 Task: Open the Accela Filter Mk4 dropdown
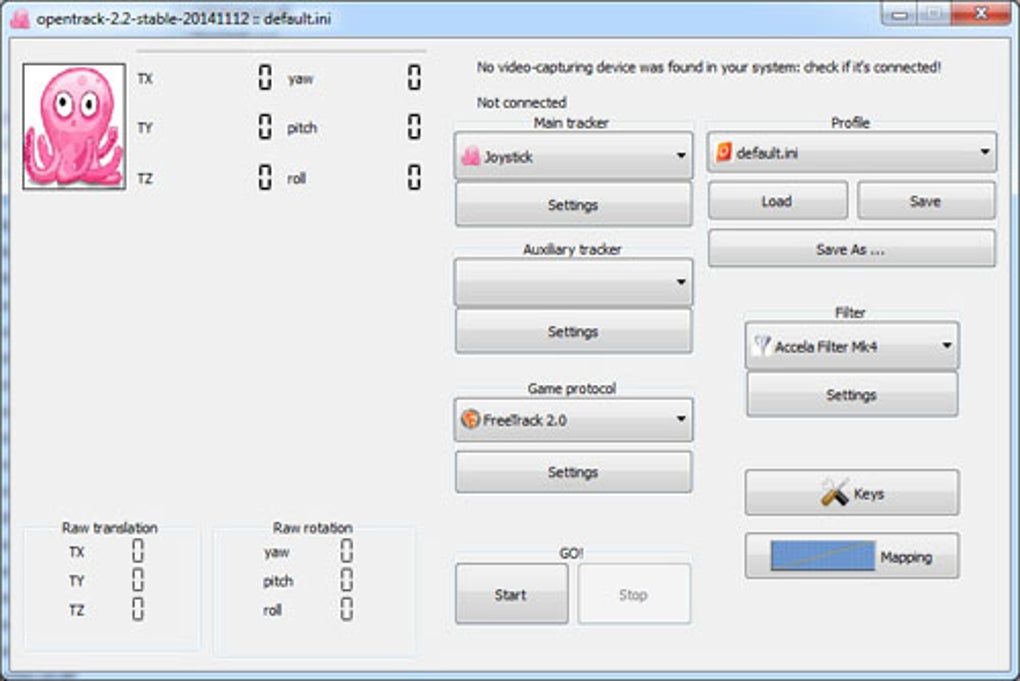tap(852, 346)
